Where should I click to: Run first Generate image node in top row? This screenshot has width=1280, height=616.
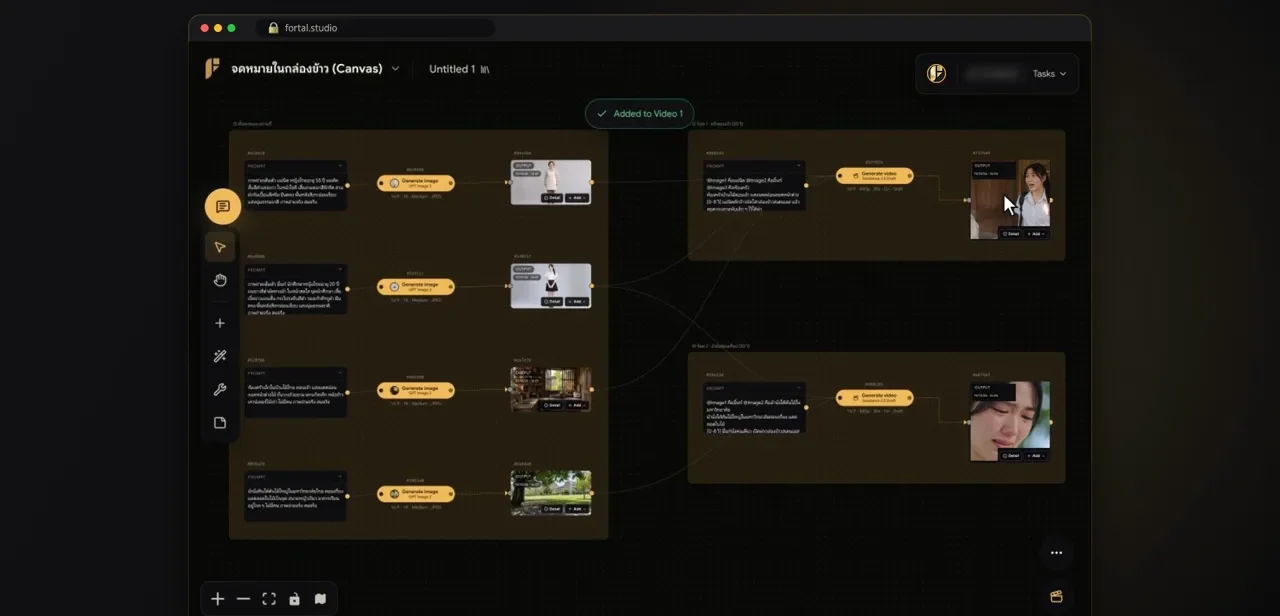[x=415, y=183]
